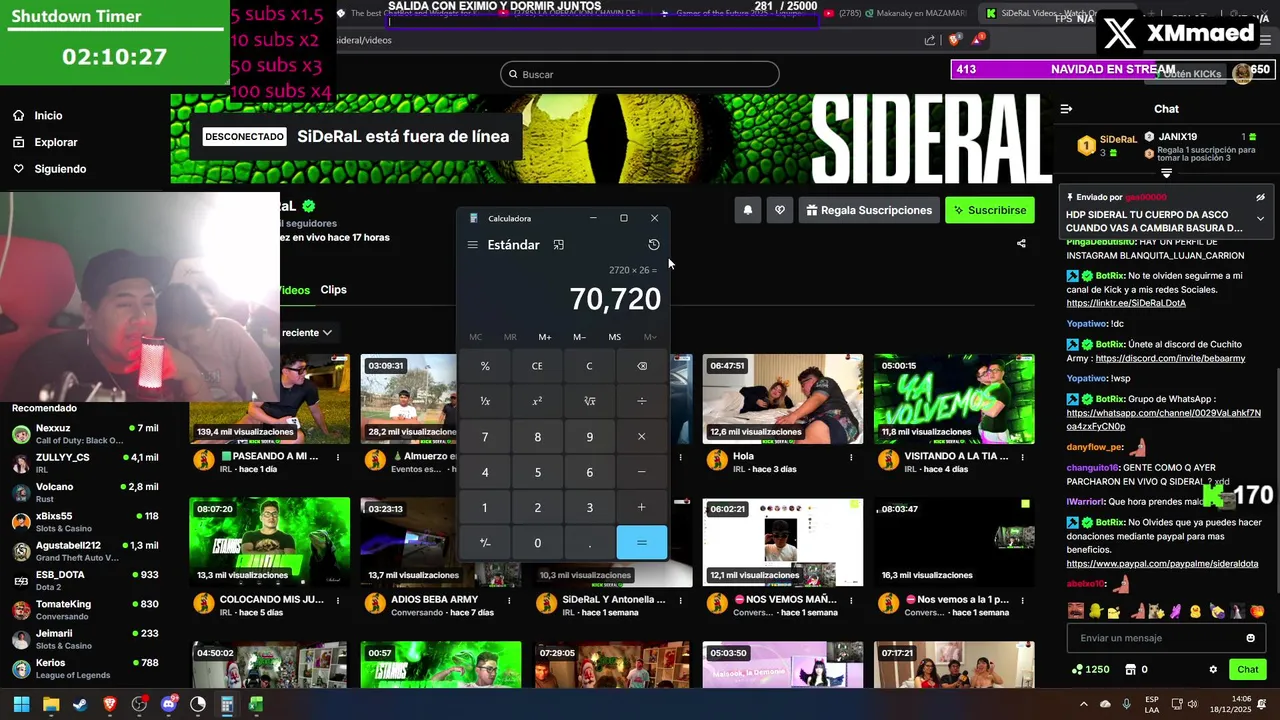The height and width of the screenshot is (720, 1280).
Task: Open Discord from the taskbar
Action: point(169,704)
